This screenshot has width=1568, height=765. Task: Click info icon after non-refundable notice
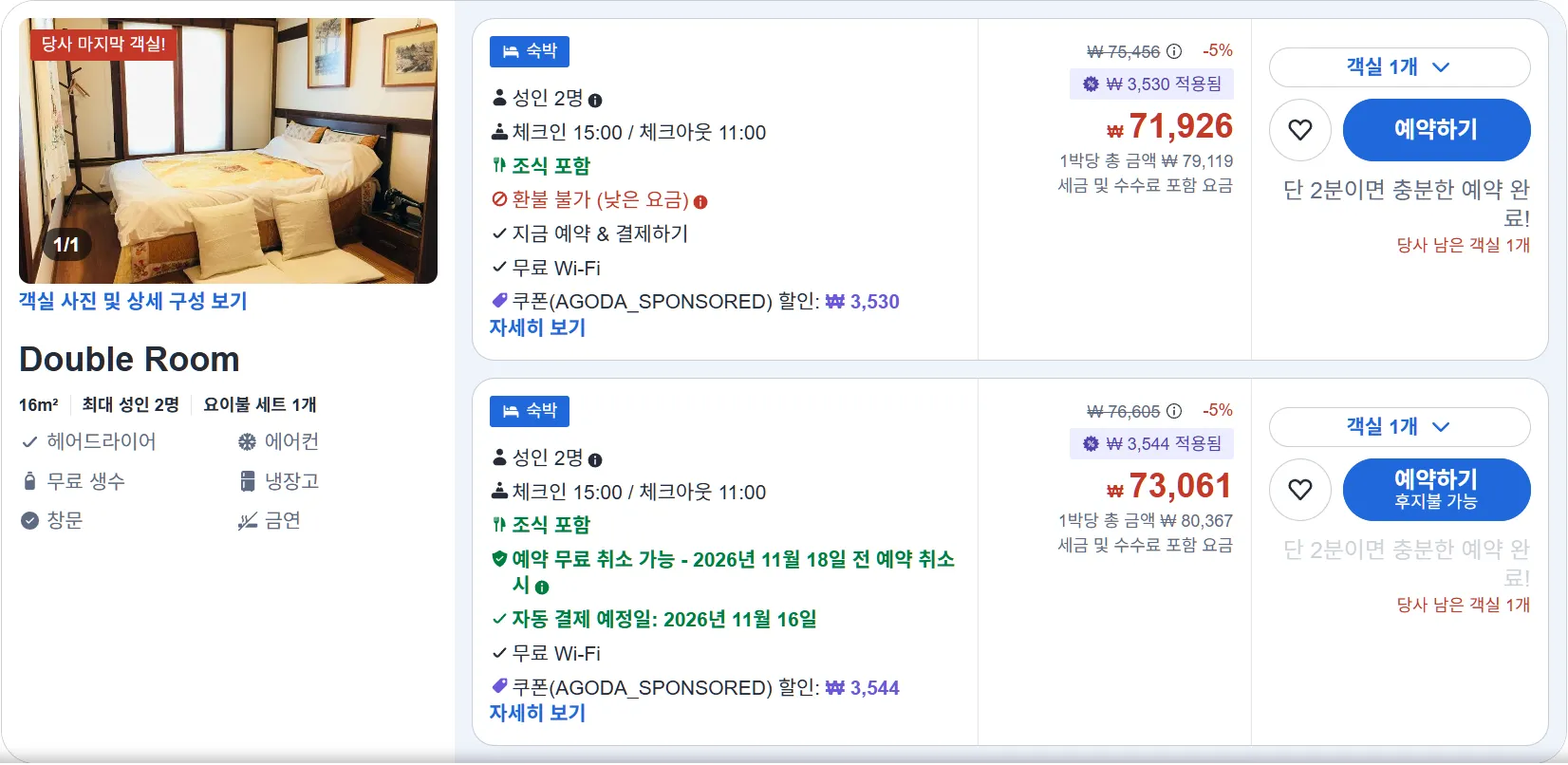tap(700, 202)
